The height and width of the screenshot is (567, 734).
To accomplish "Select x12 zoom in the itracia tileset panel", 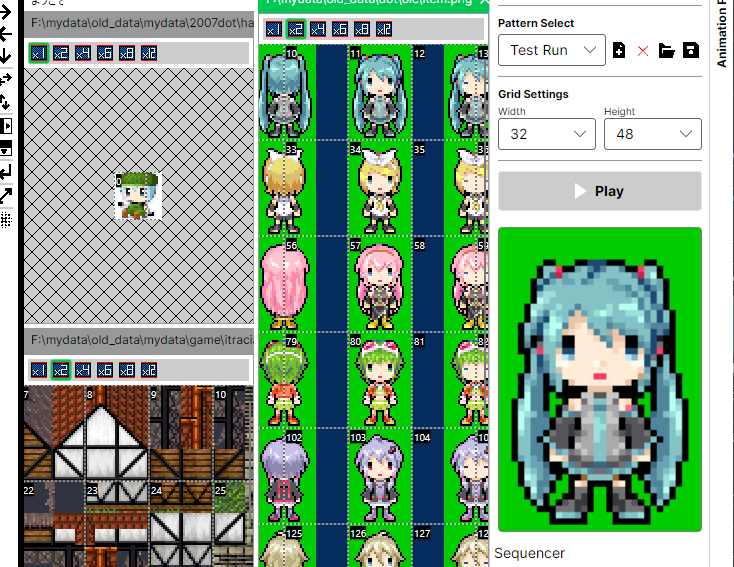I will 149,370.
